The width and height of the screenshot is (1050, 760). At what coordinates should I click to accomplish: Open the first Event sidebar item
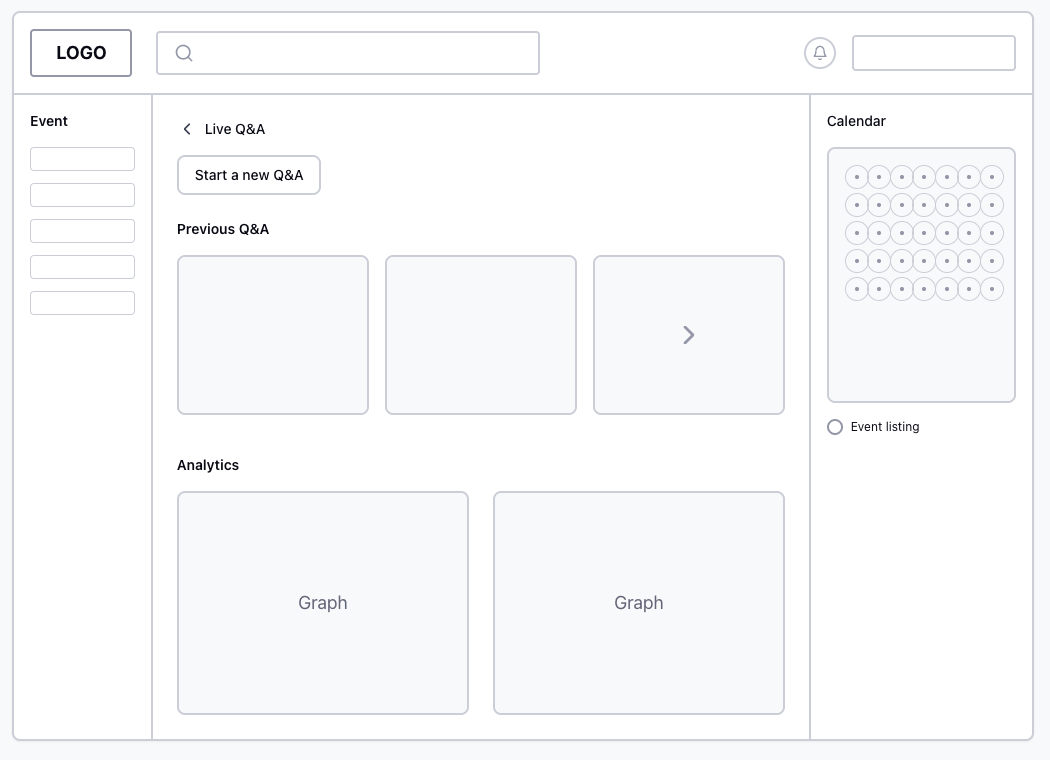(82, 159)
